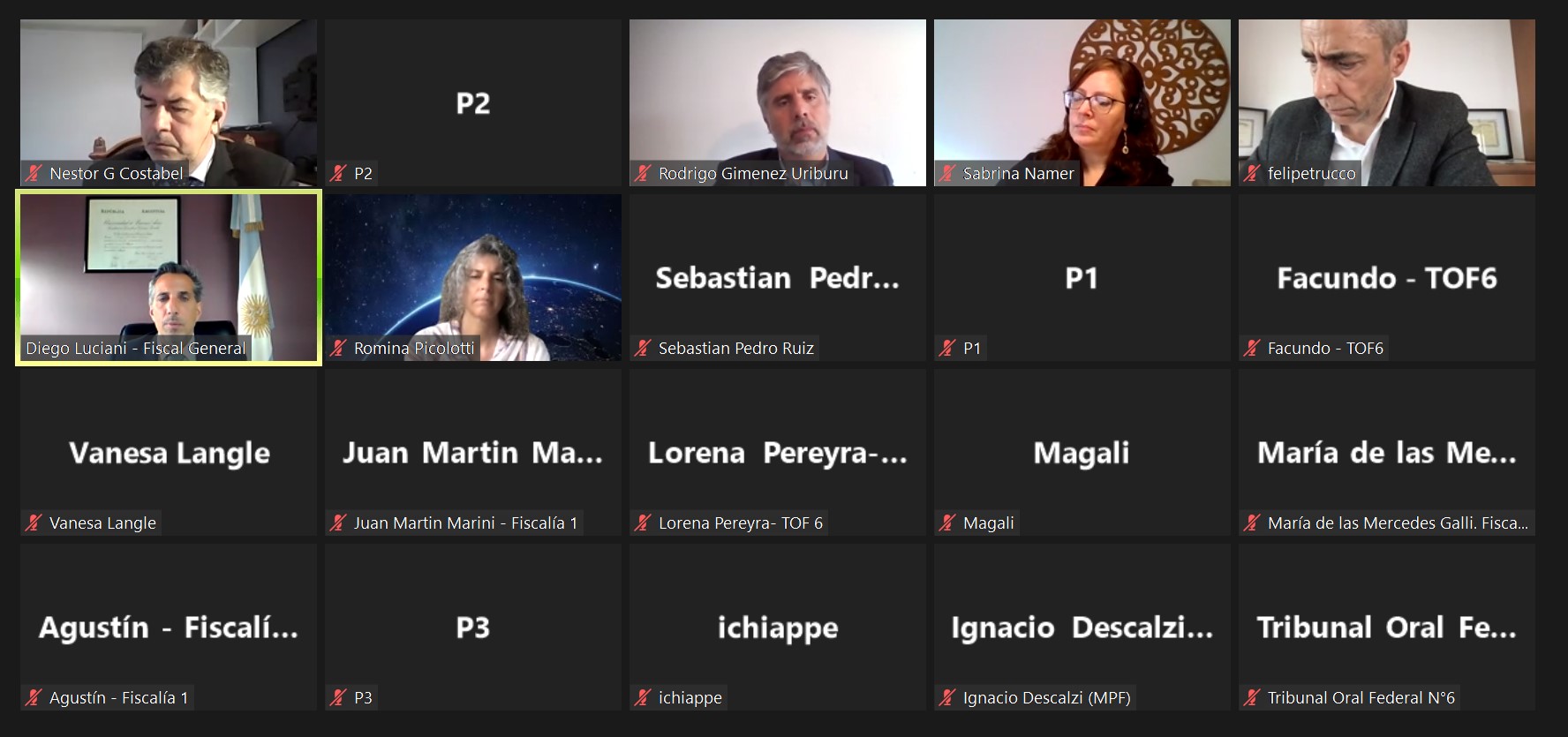Screen dimensions: 1568x737
Task: Select the P3 participant tile
Action: click(x=473, y=627)
